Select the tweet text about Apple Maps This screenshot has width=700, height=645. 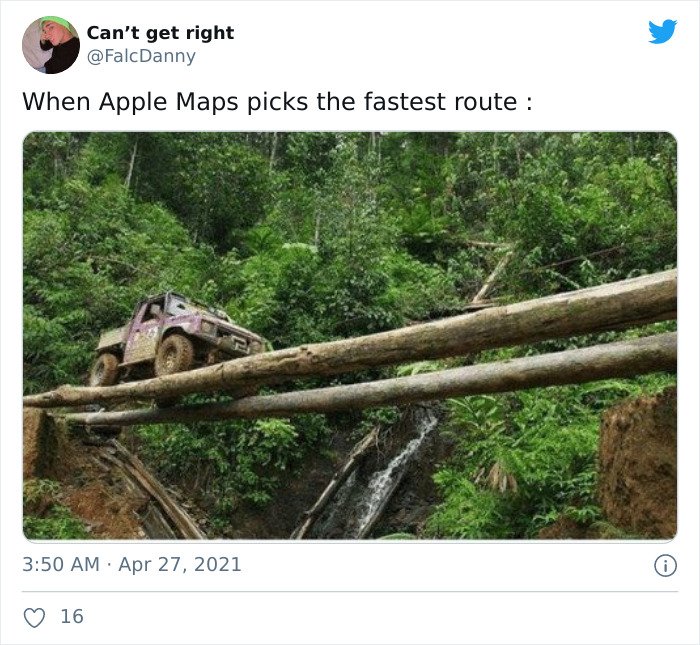point(277,102)
